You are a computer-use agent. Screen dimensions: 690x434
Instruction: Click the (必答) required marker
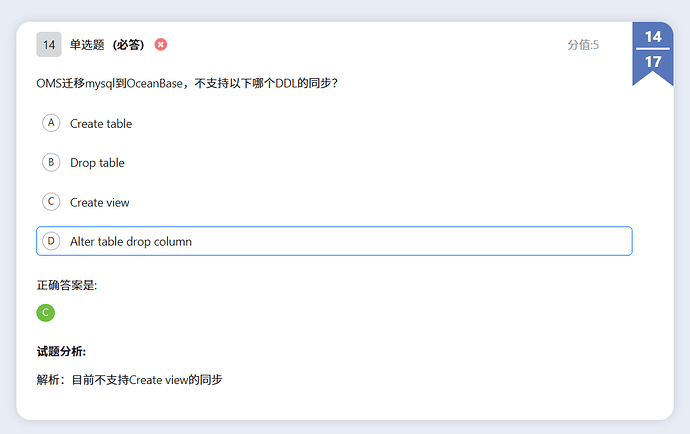[x=128, y=45]
